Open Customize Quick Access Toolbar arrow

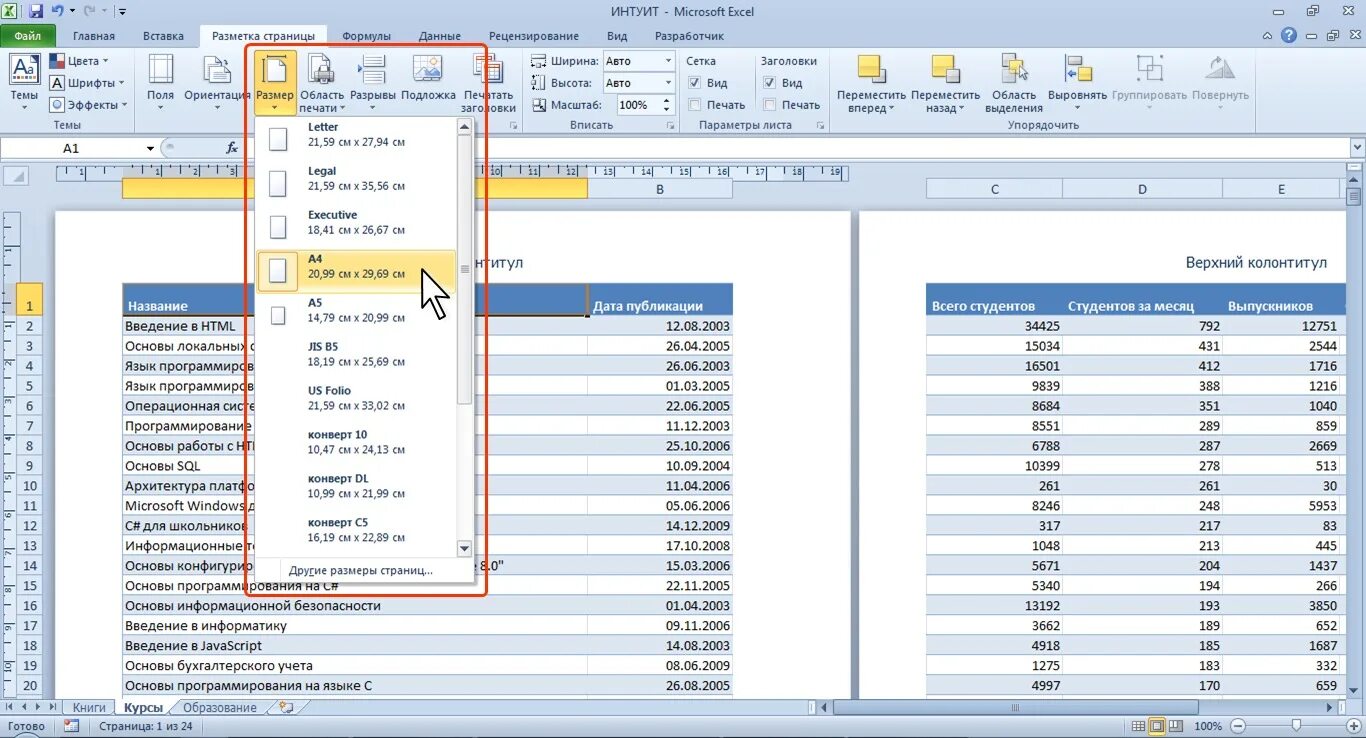(122, 12)
